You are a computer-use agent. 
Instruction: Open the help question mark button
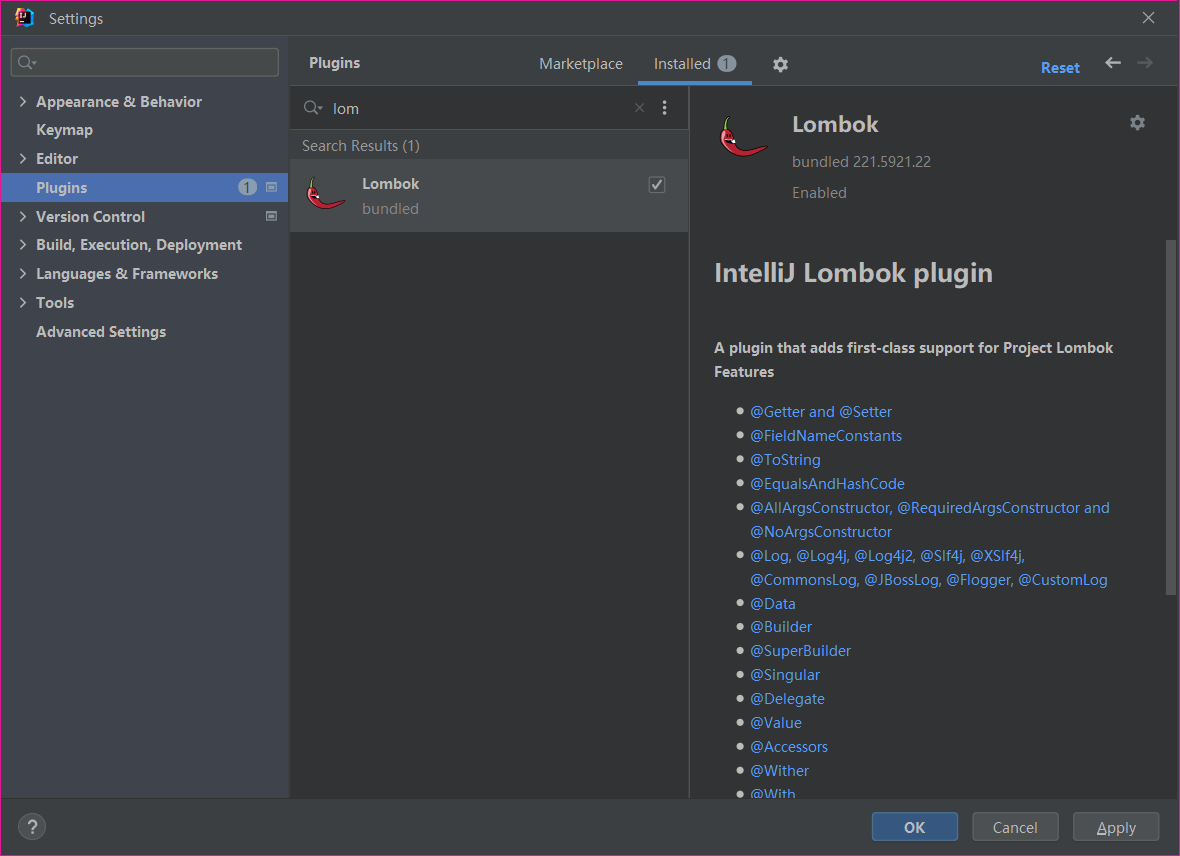point(32,827)
